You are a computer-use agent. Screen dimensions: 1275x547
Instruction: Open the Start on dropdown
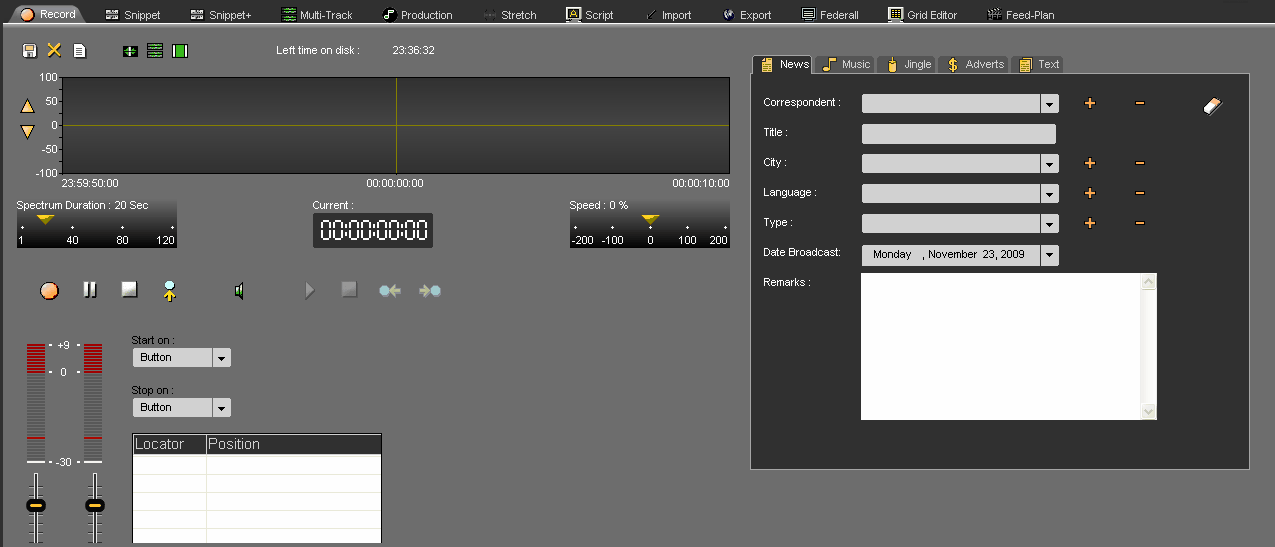(222, 358)
